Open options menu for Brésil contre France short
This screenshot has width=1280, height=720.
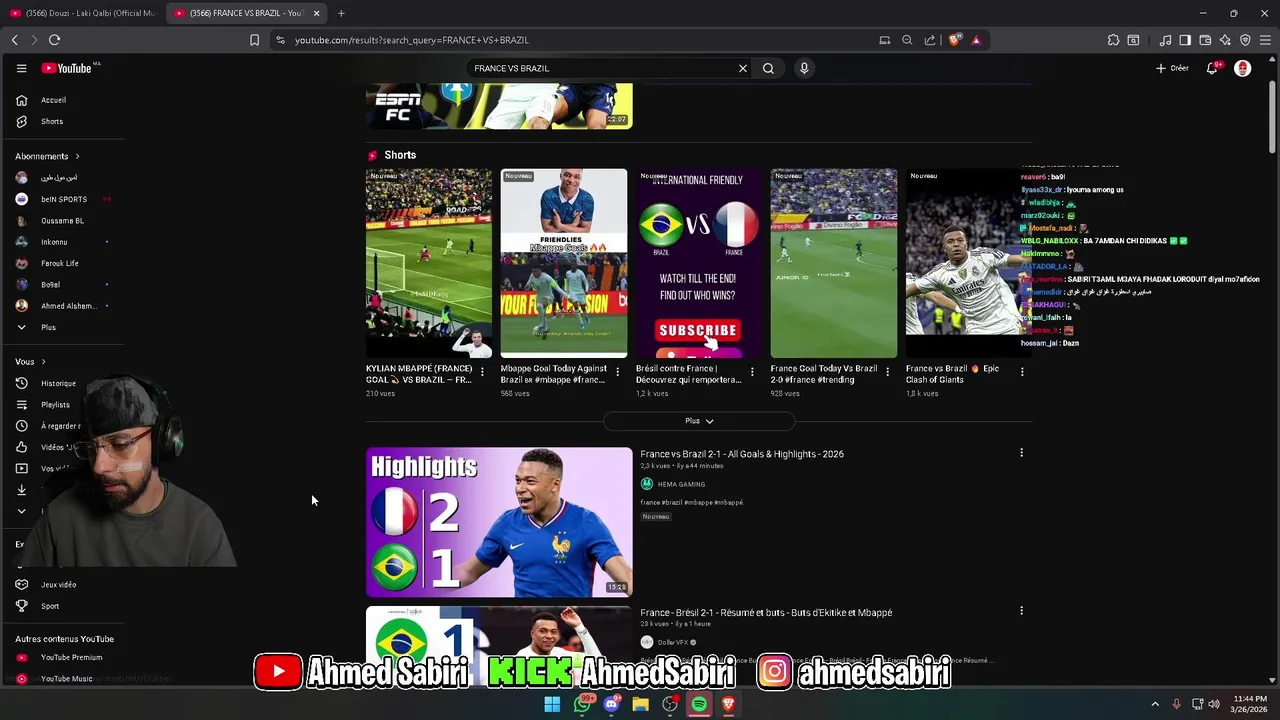752,372
